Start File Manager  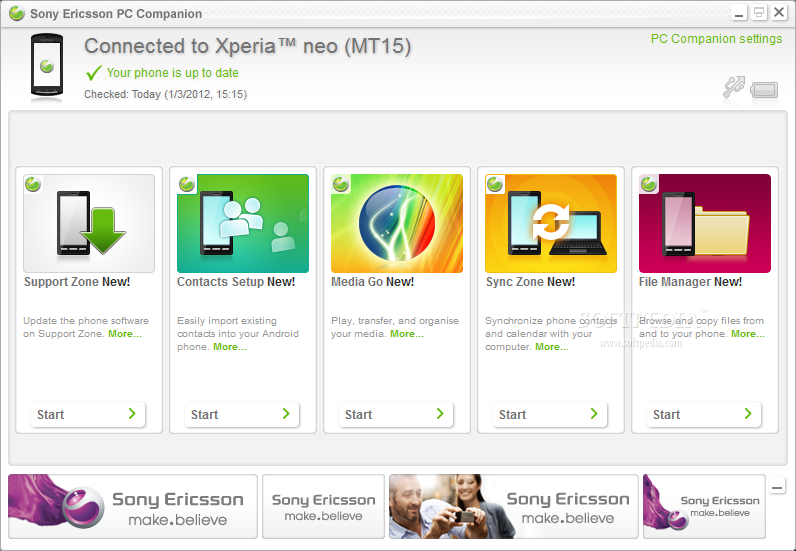[x=704, y=414]
